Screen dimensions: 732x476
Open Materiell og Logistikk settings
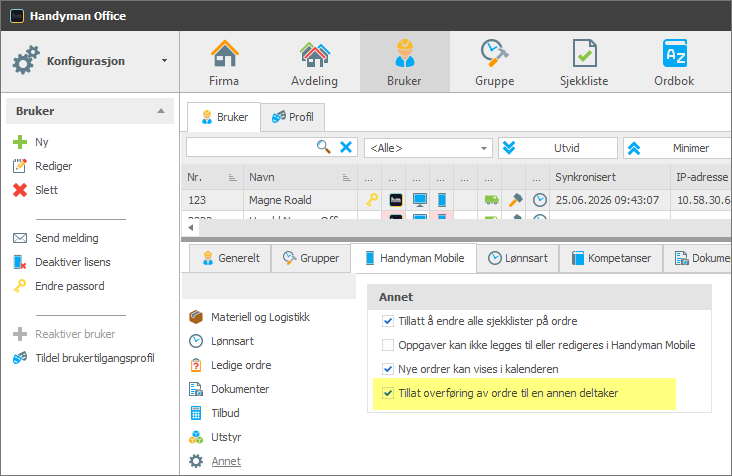point(249,317)
